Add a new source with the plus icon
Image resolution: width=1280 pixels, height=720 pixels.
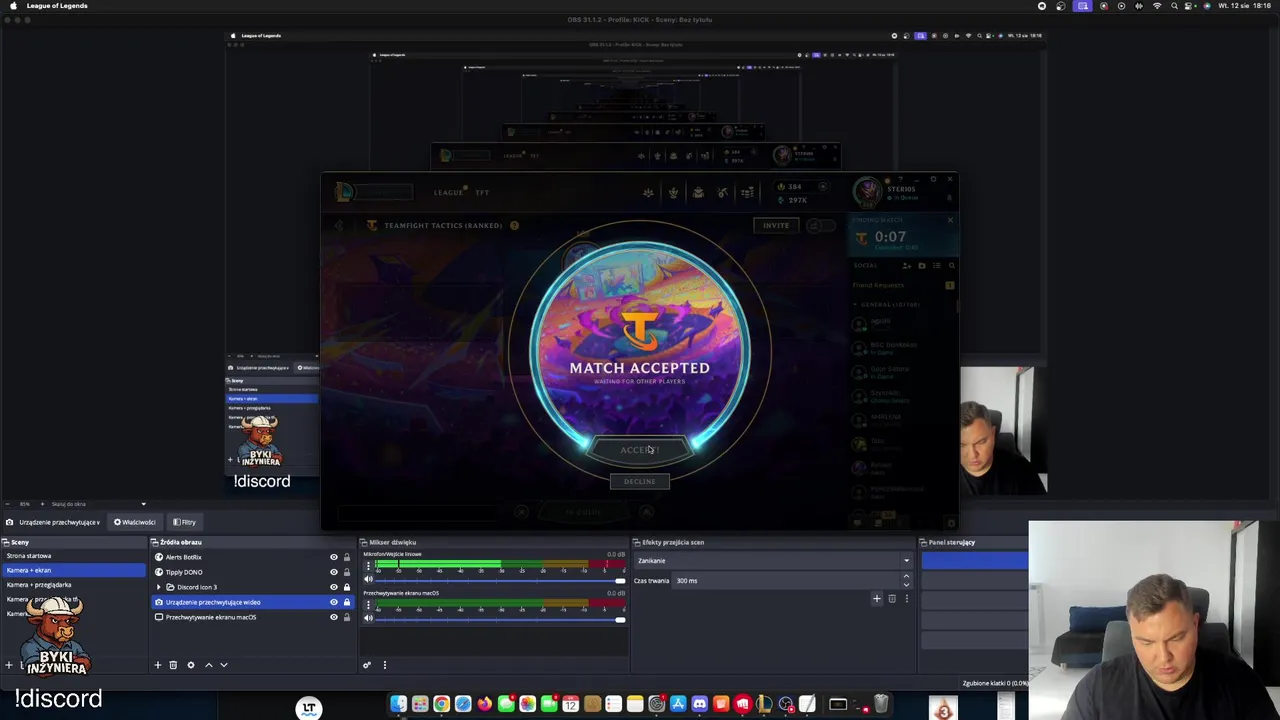(x=157, y=665)
